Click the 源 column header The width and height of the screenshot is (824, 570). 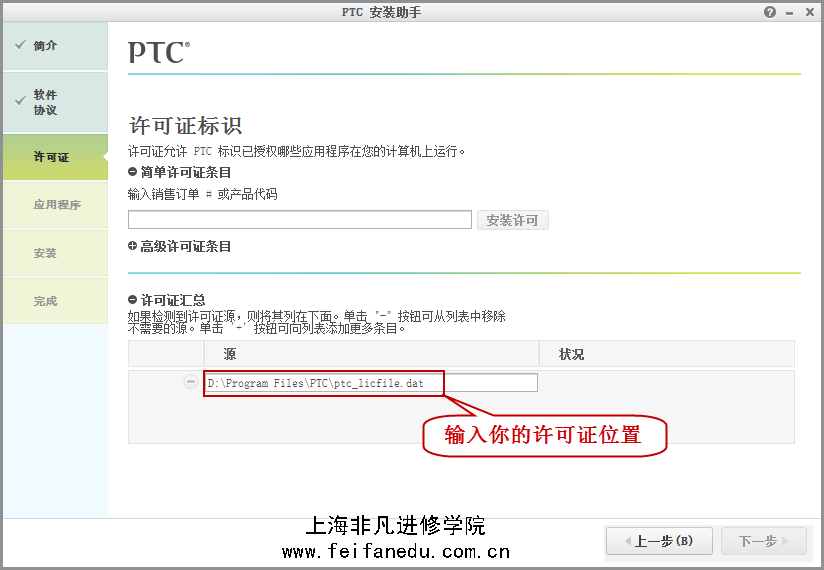click(371, 354)
